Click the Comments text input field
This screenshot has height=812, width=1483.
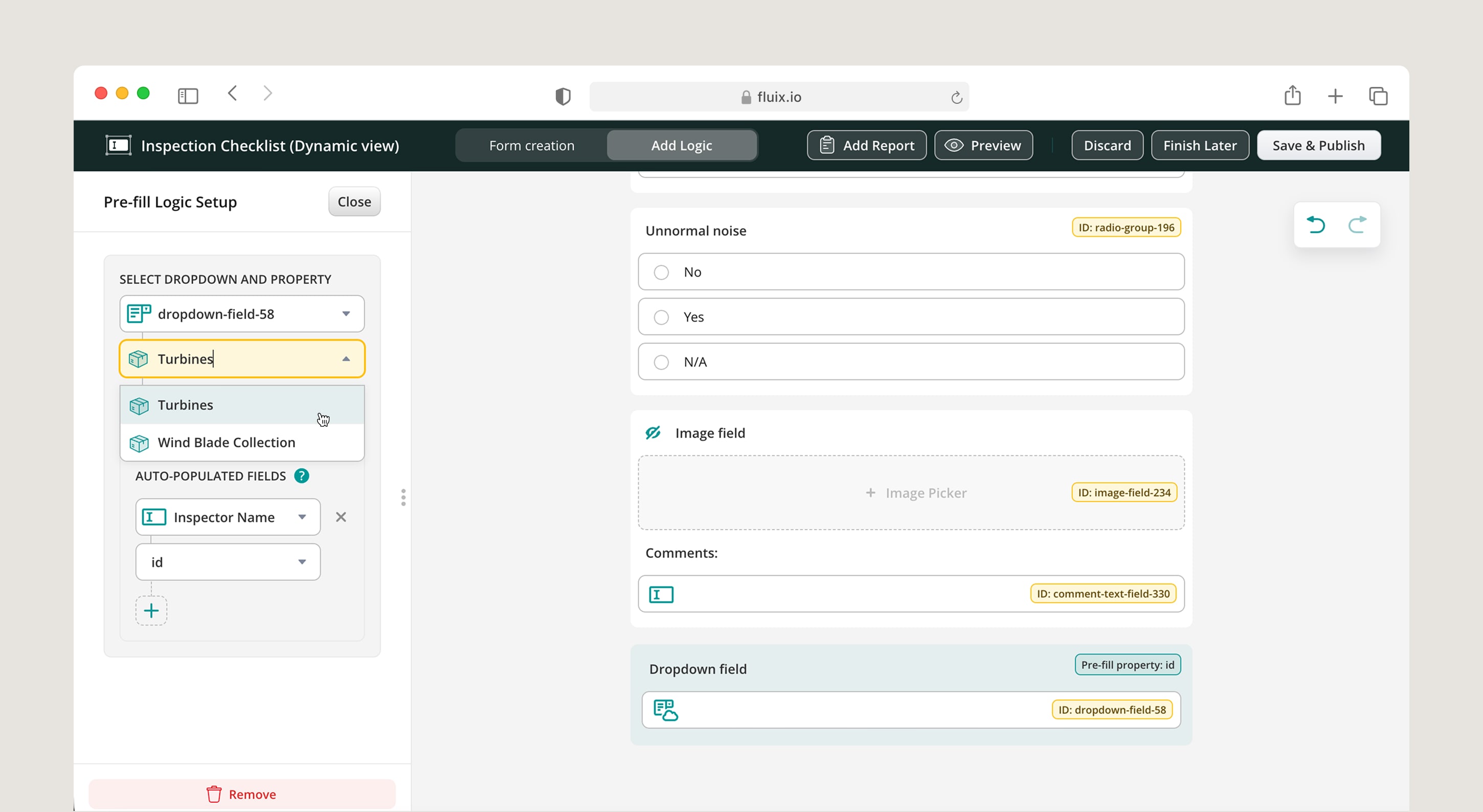pos(911,594)
